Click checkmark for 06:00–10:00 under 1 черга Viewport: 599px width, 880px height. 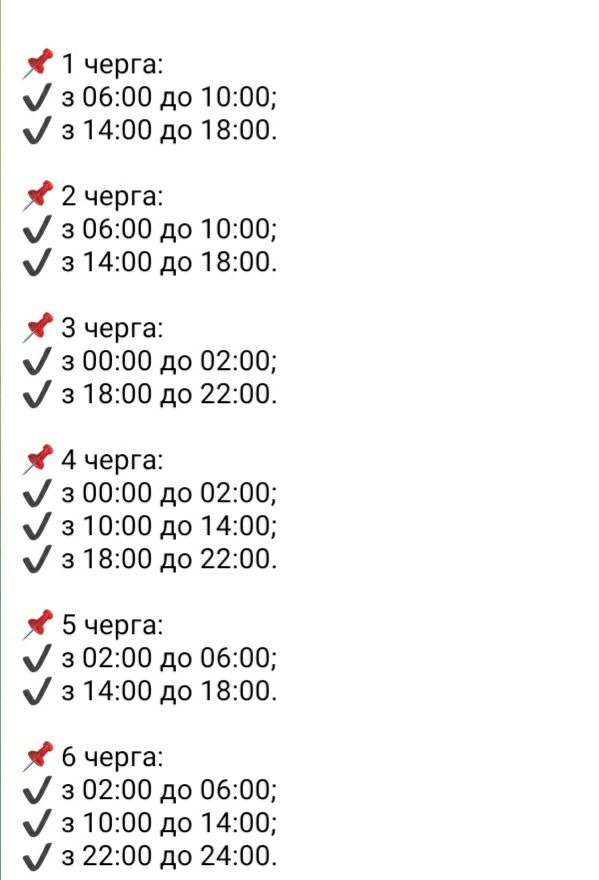pos(37,97)
